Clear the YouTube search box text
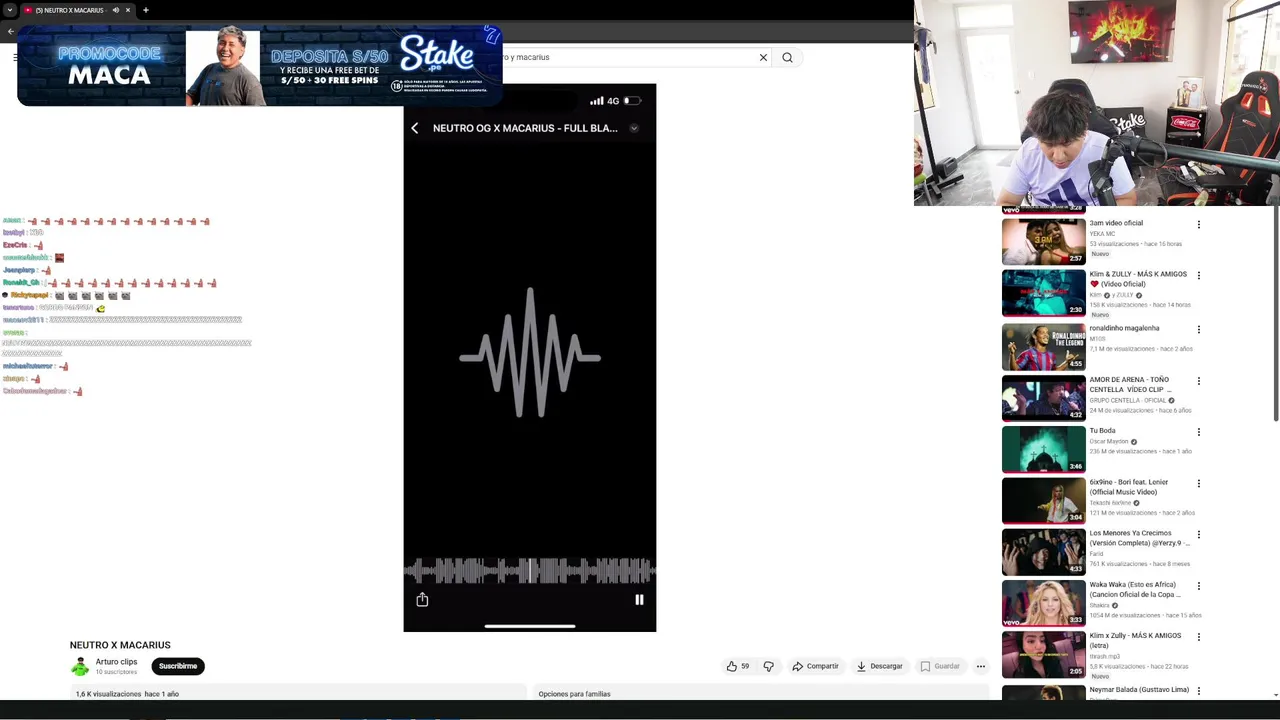1280x720 pixels. (x=763, y=57)
